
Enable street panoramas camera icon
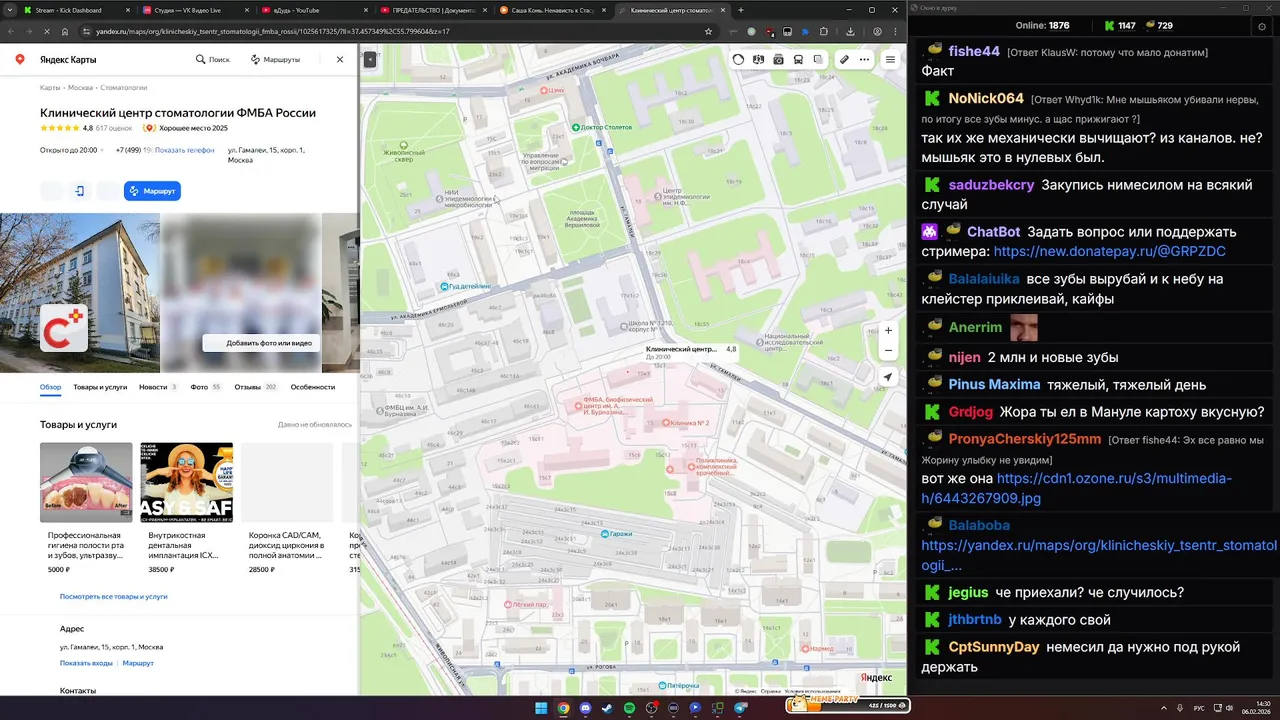point(779,59)
